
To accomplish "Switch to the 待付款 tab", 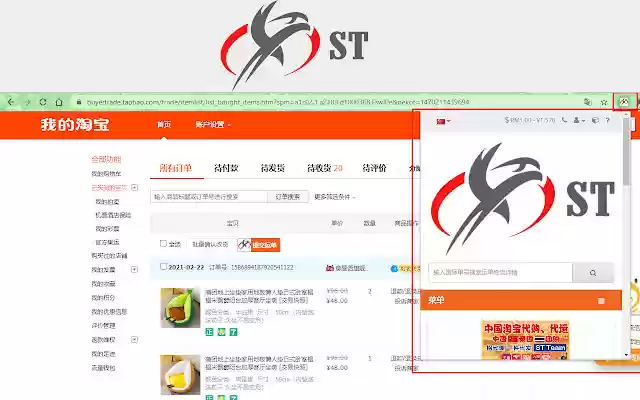I will point(226,168).
